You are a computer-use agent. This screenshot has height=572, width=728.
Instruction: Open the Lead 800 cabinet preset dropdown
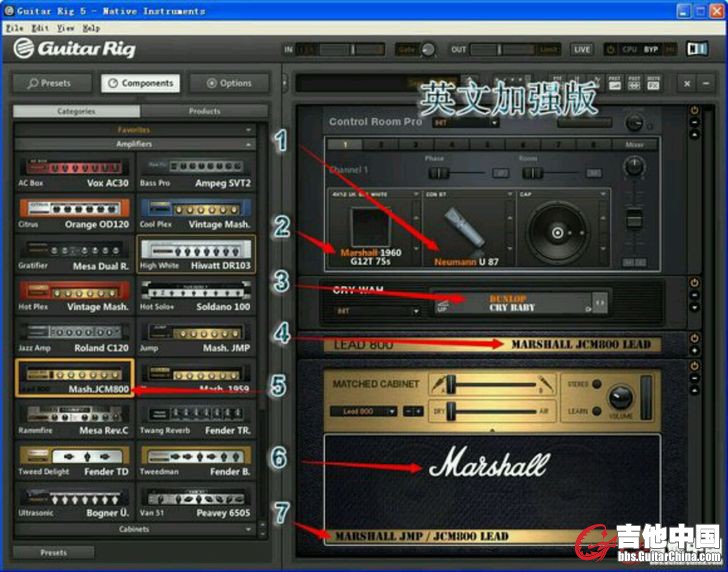tap(363, 411)
